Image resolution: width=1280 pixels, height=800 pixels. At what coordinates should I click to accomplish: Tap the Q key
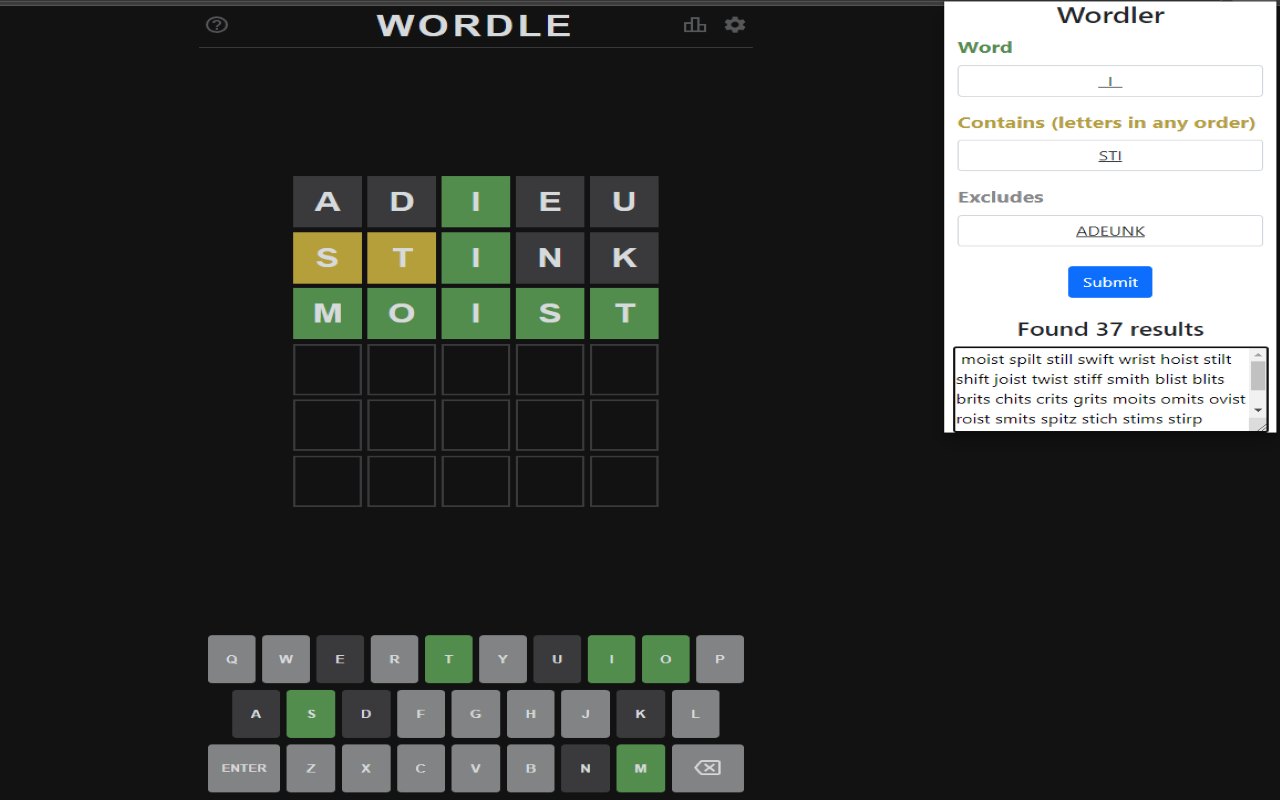pyautogui.click(x=232, y=659)
